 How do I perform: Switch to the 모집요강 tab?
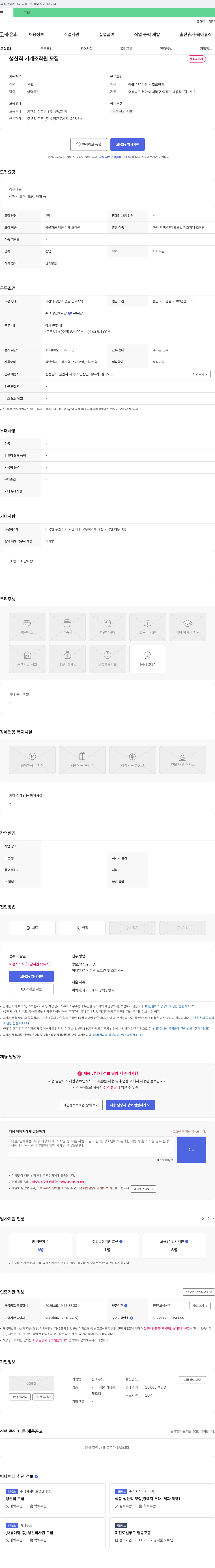click(7, 49)
